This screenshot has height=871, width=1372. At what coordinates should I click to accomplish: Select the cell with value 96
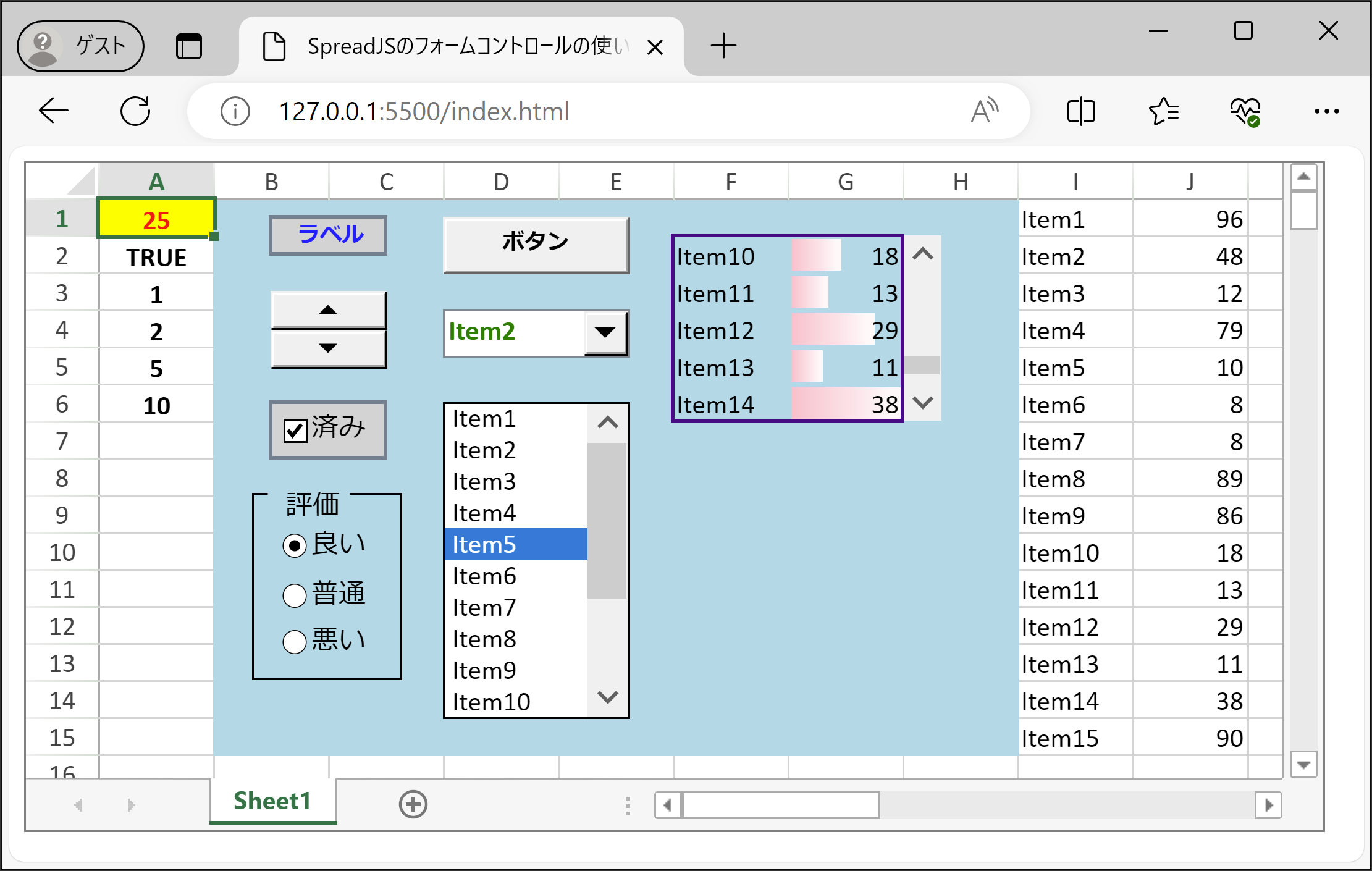(1190, 219)
